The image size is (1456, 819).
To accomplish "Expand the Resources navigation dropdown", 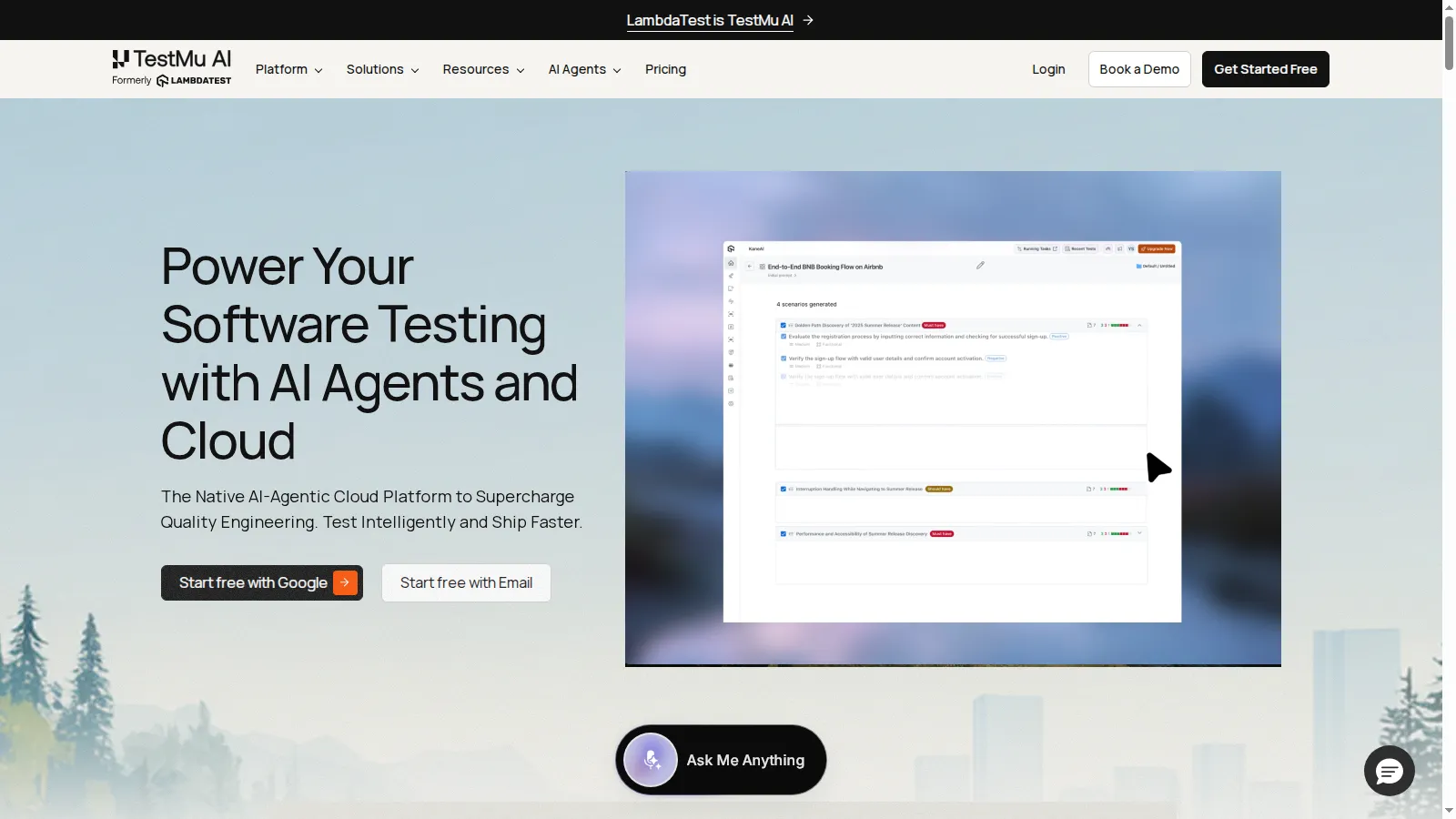I will pos(484,69).
